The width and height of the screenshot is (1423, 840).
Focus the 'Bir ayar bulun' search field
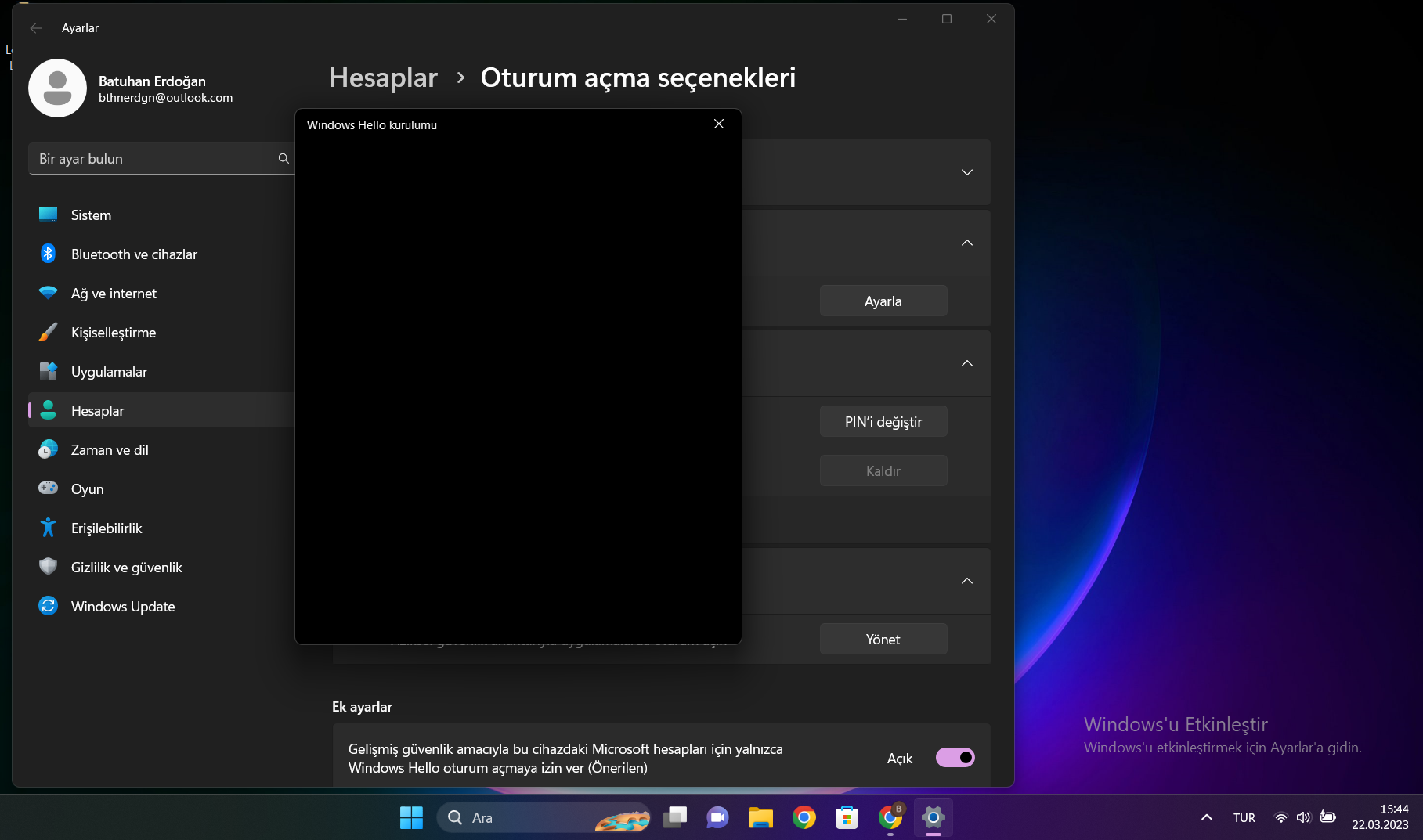[x=161, y=158]
